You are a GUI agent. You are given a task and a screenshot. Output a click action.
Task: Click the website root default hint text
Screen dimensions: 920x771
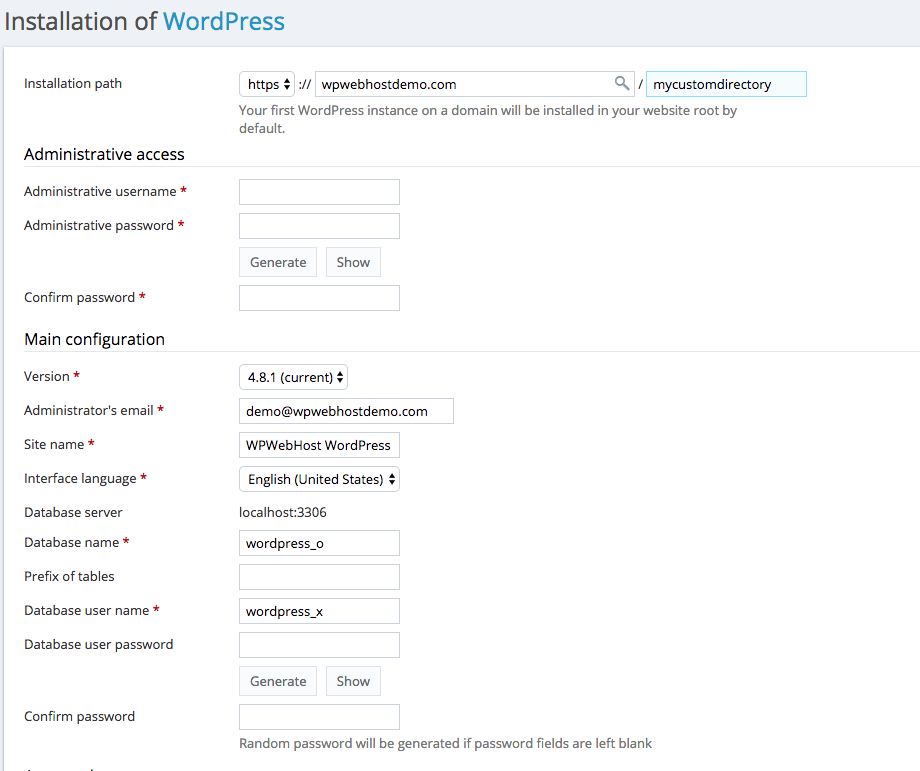click(x=488, y=119)
